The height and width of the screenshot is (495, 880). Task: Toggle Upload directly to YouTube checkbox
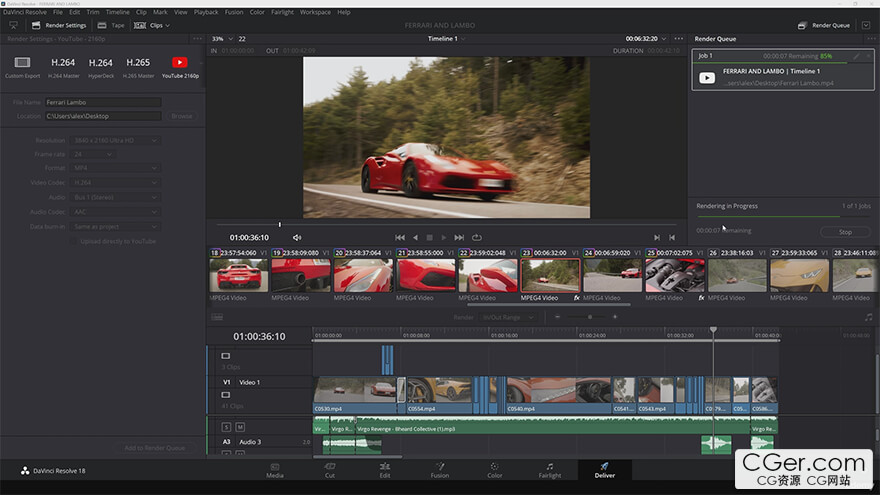coord(74,241)
